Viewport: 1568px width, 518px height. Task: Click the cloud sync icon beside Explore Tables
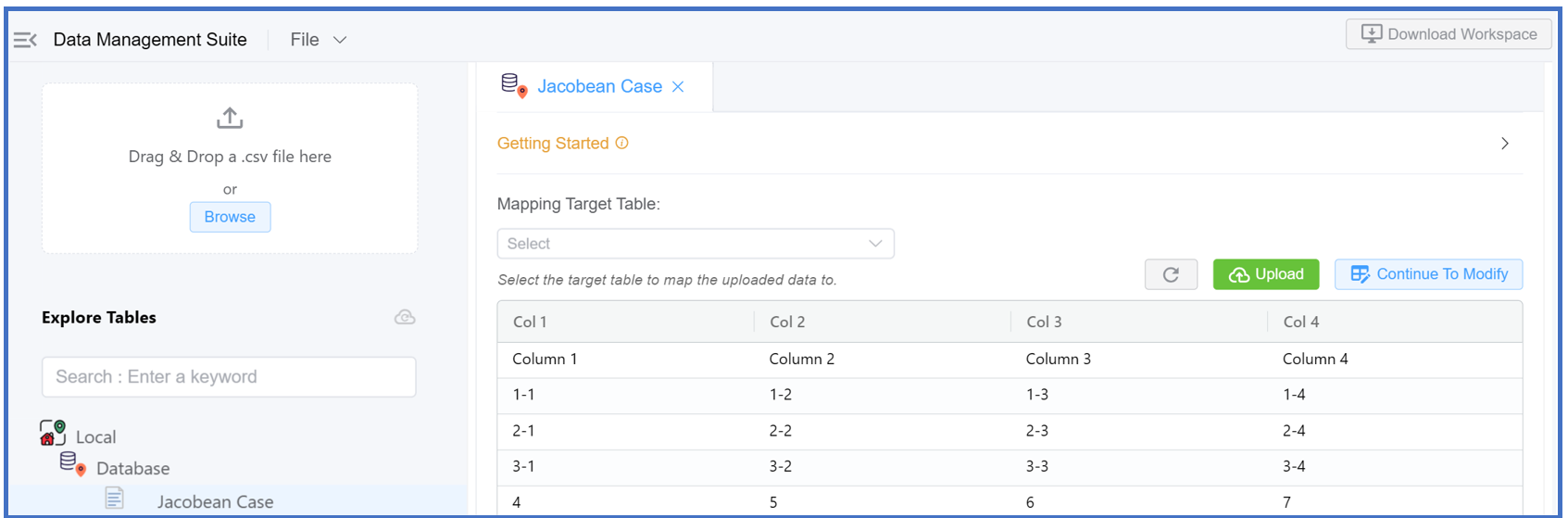tap(405, 317)
